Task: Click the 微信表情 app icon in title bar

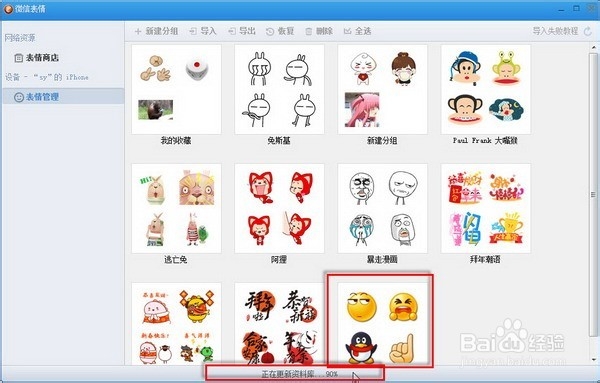Action: coord(8,8)
